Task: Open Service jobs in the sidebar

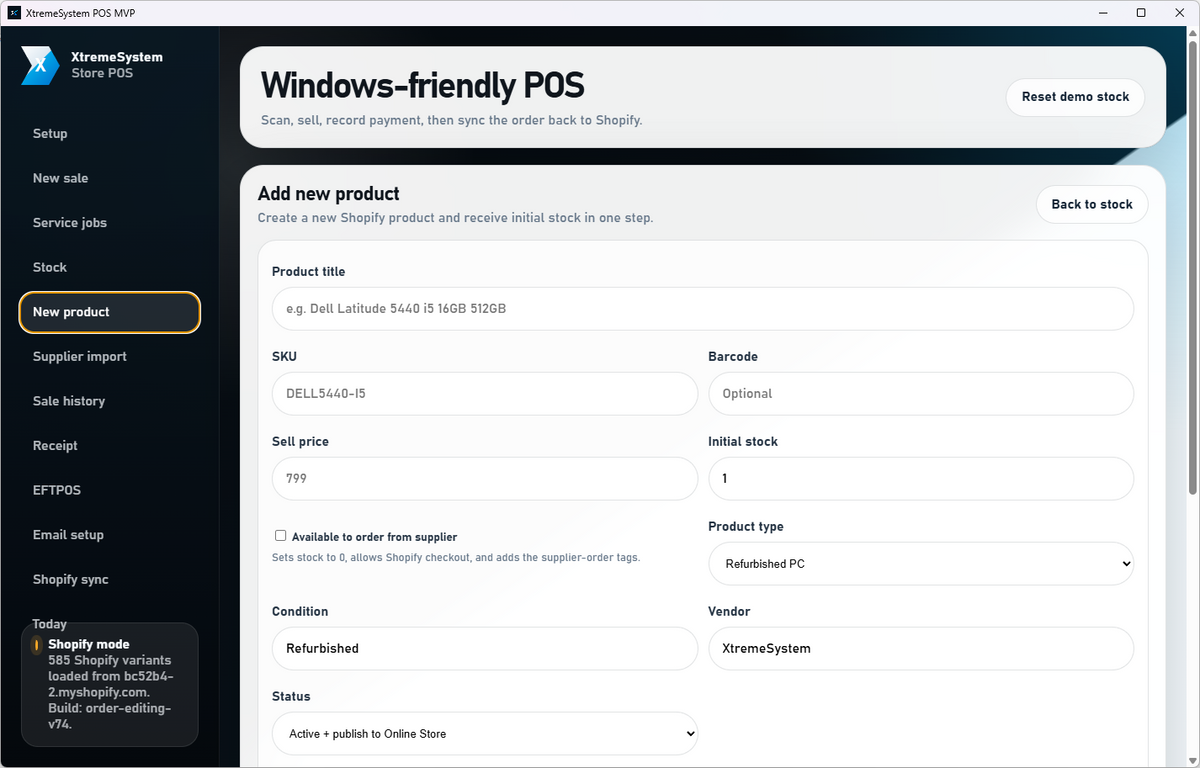Action: point(110,223)
